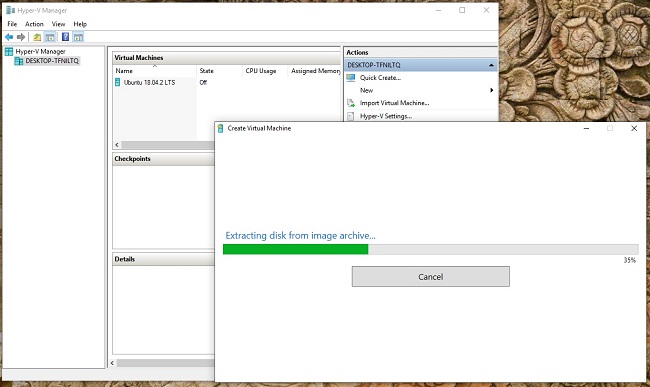
Task: Close the Hyper-V Manager window
Action: pyautogui.click(x=486, y=10)
